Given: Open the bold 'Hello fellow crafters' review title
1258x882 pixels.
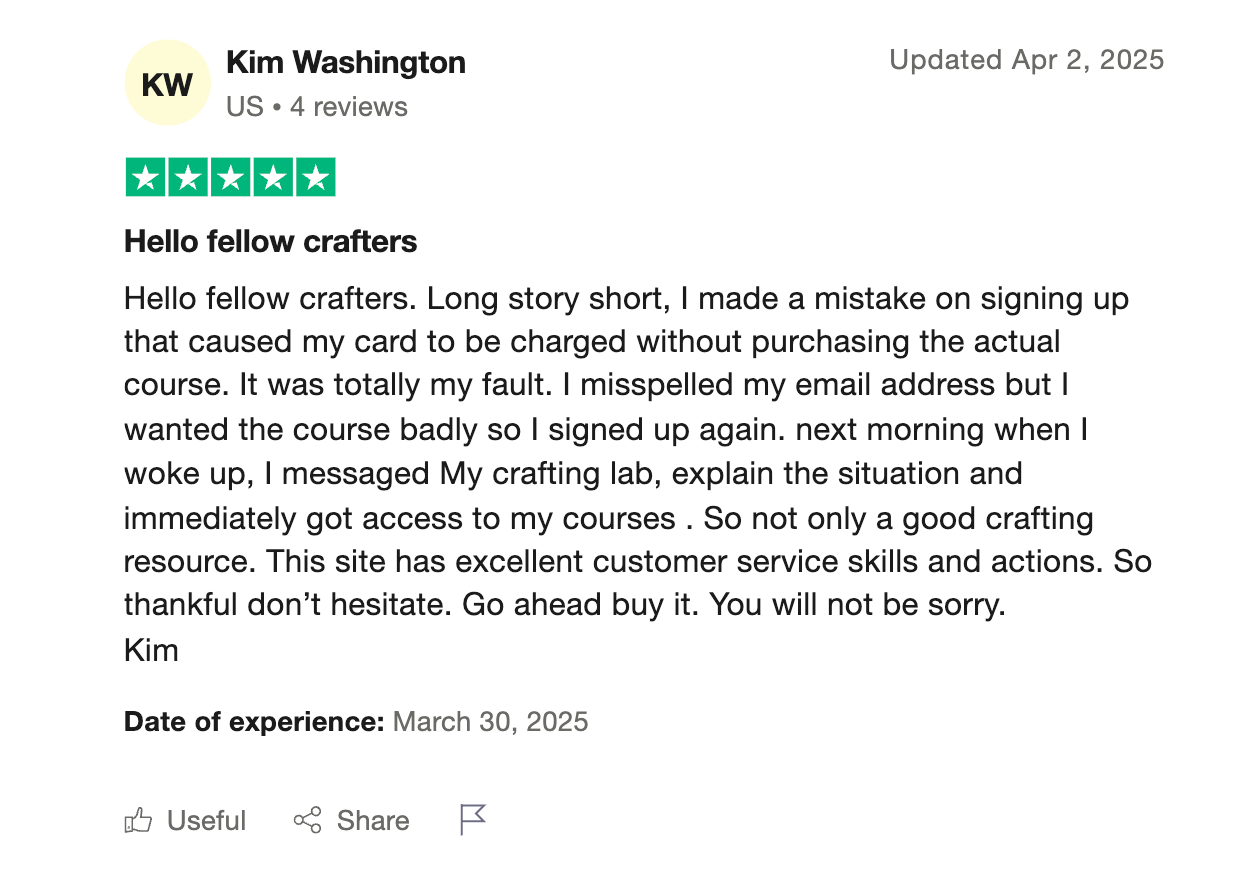Looking at the screenshot, I should [271, 241].
